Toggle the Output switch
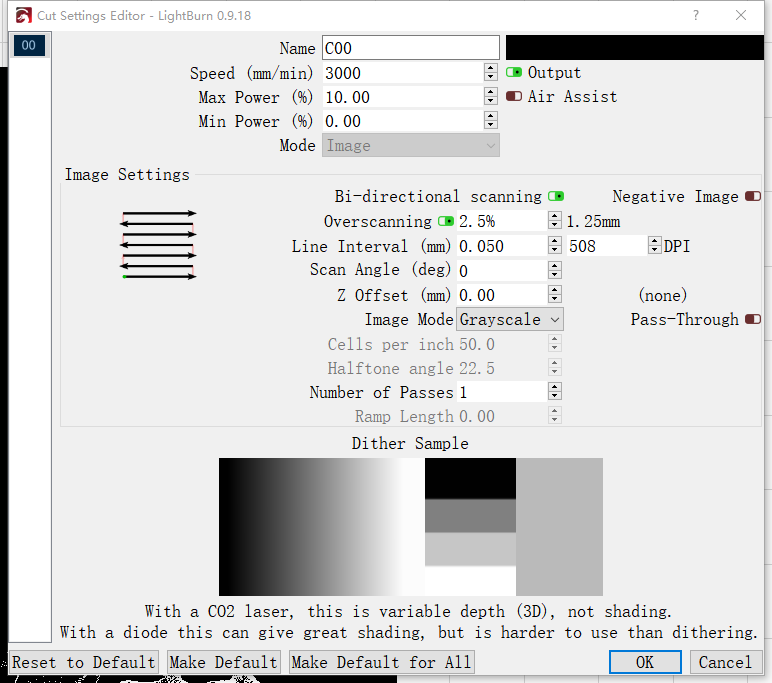772x683 pixels. (514, 72)
